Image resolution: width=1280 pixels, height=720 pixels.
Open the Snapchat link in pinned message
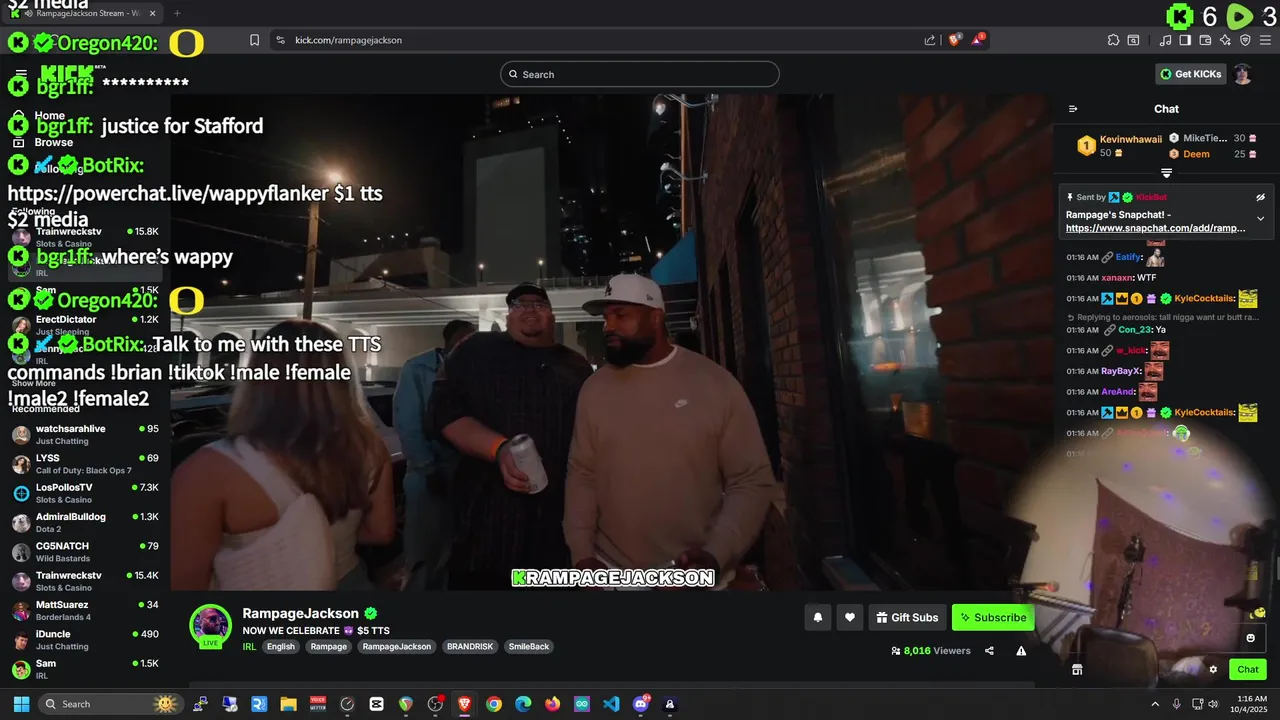(x=1156, y=228)
